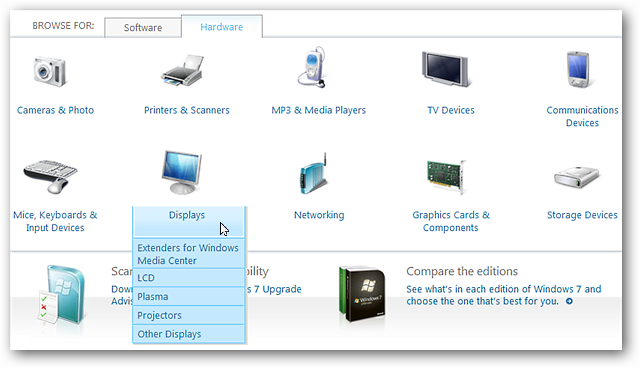Click the Communications Devices phone icon
Screen dimensions: 640x368
pyautogui.click(x=578, y=69)
